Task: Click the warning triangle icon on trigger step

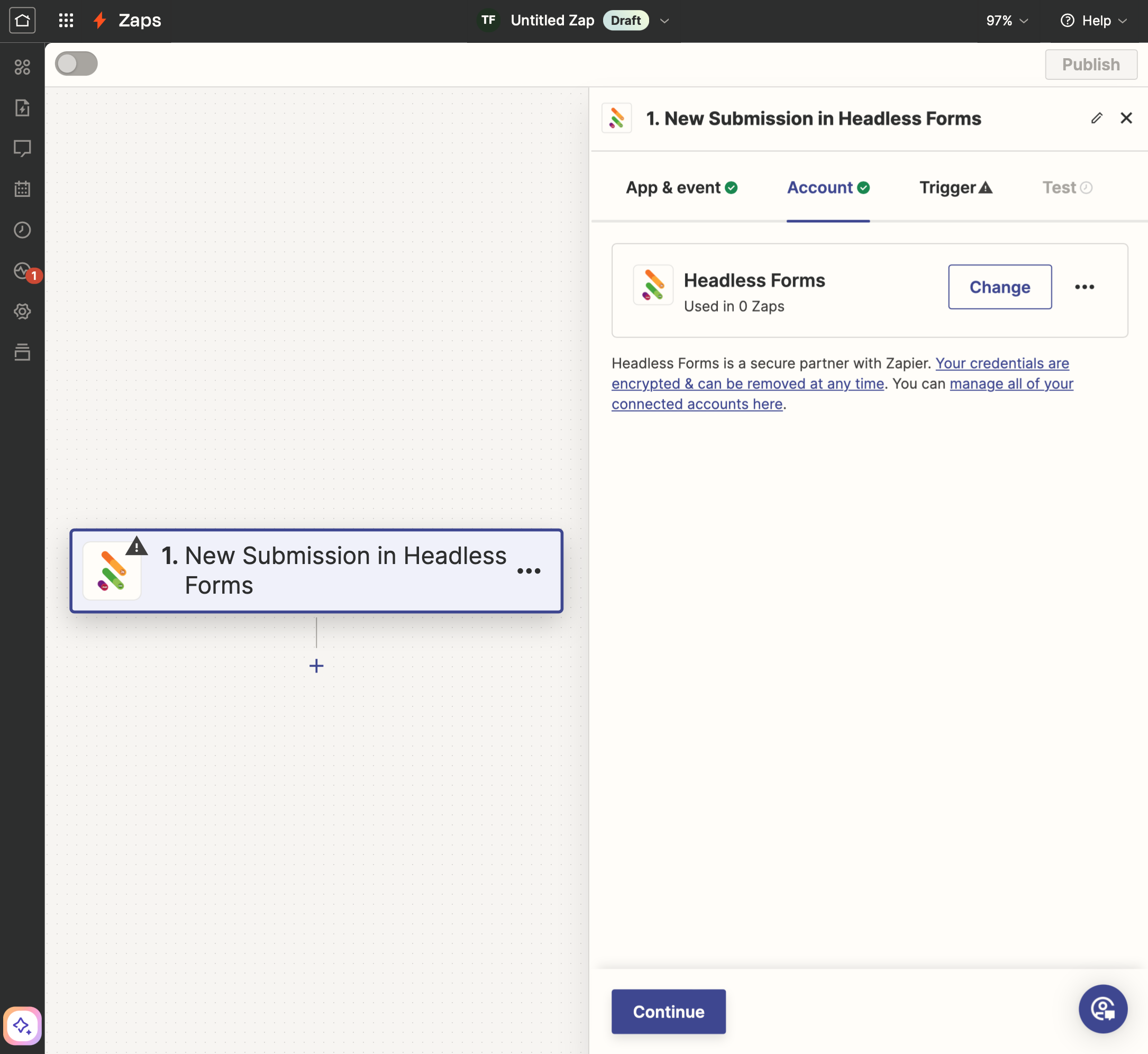Action: (x=137, y=546)
